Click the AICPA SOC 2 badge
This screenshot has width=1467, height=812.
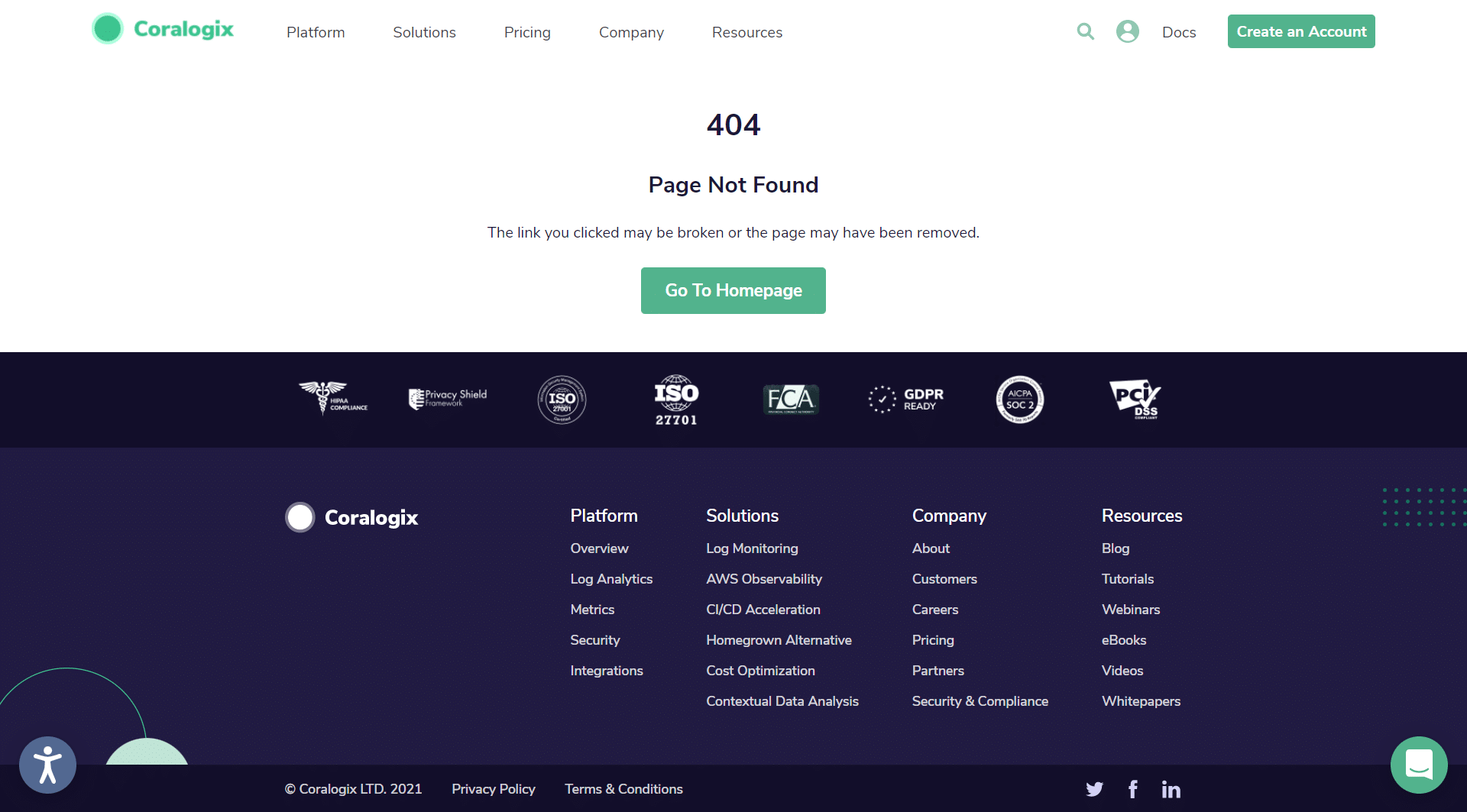tap(1020, 400)
